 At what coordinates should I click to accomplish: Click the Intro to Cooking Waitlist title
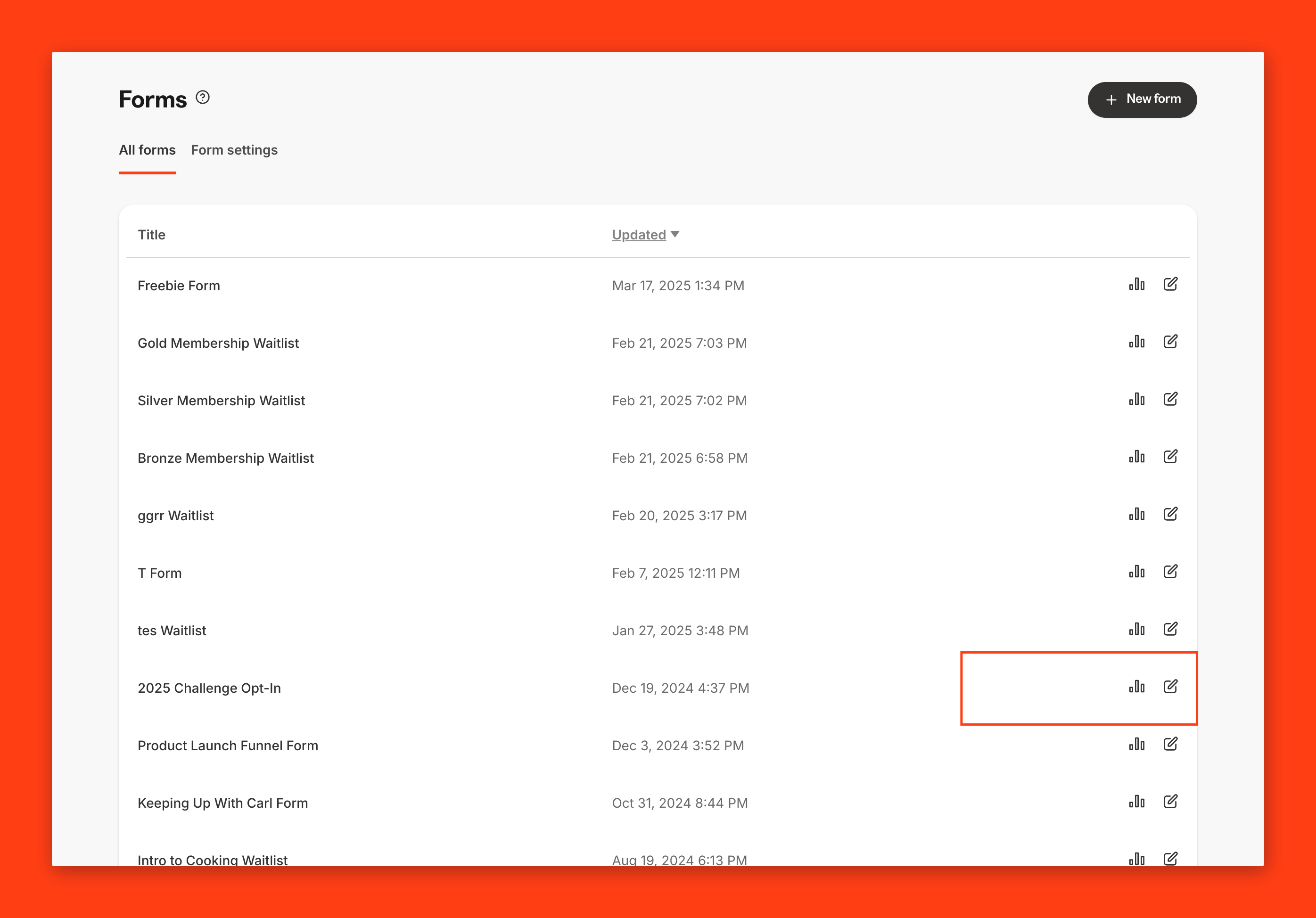coord(213,860)
